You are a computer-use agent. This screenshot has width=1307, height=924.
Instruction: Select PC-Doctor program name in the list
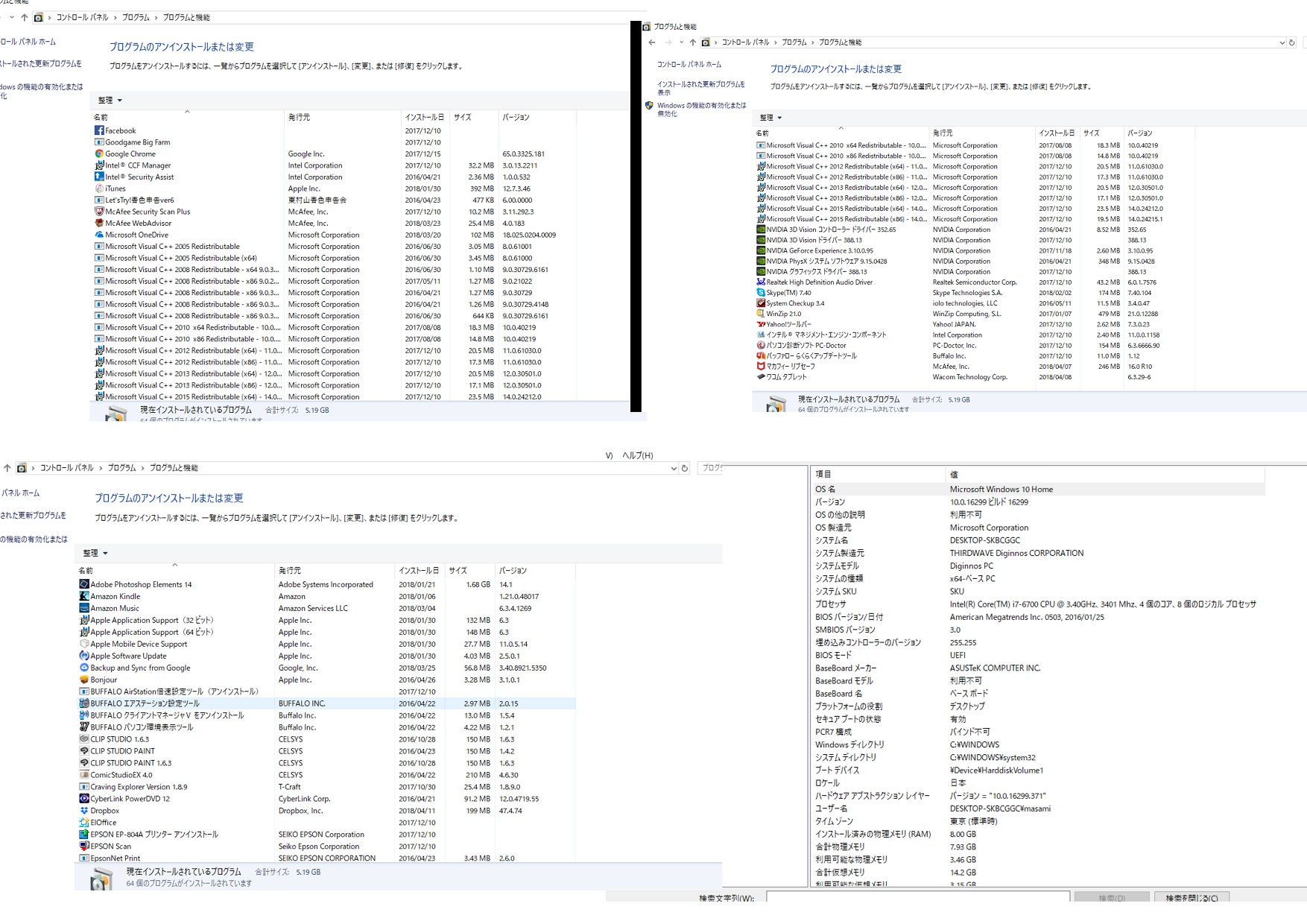point(806,346)
